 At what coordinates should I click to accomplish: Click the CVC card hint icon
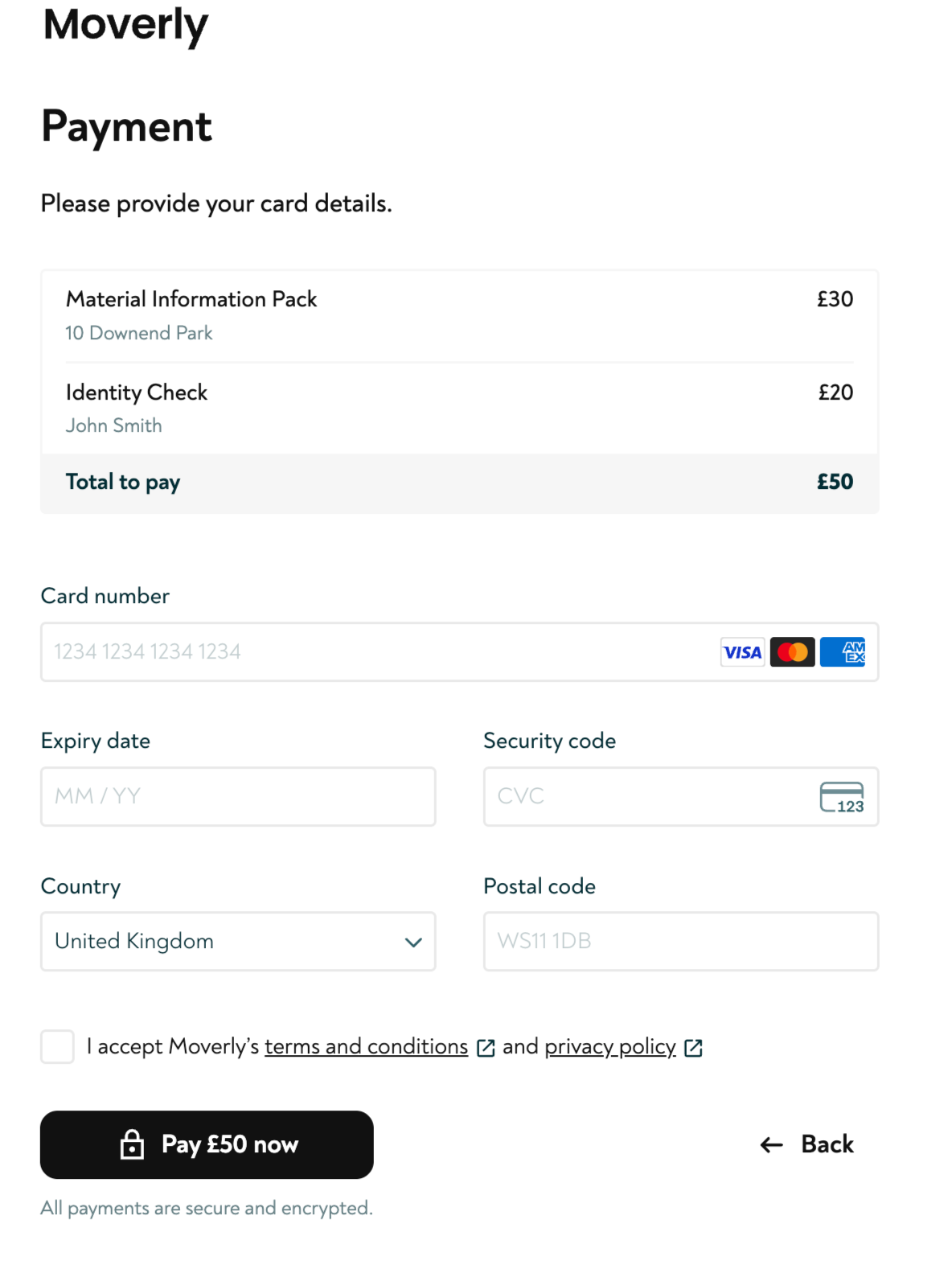841,797
